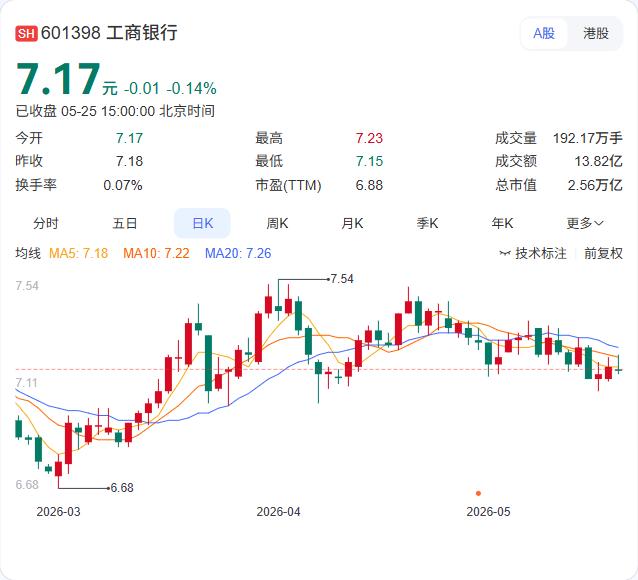Click the 2026-05 date axis label

(488, 512)
